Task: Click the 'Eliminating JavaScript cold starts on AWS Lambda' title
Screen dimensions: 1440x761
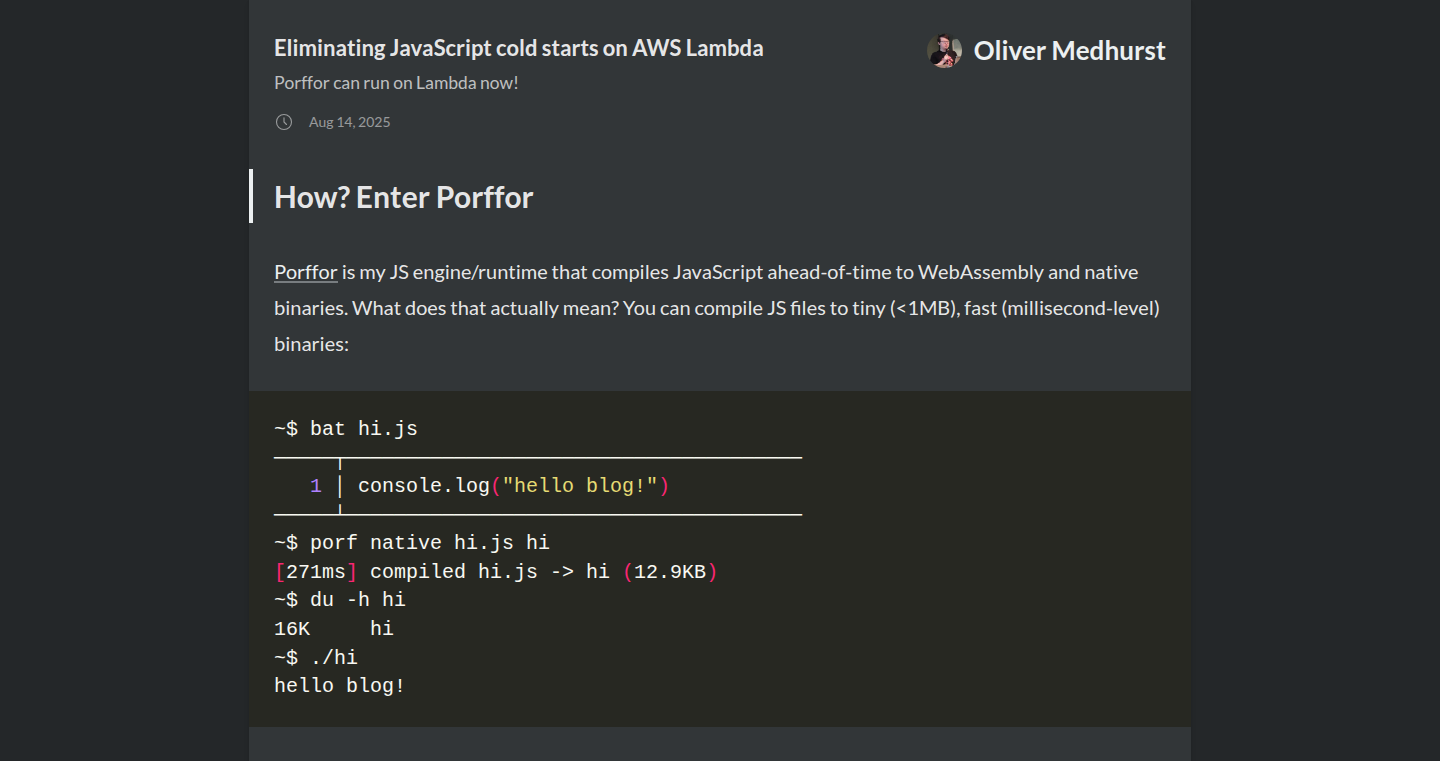Action: click(519, 48)
